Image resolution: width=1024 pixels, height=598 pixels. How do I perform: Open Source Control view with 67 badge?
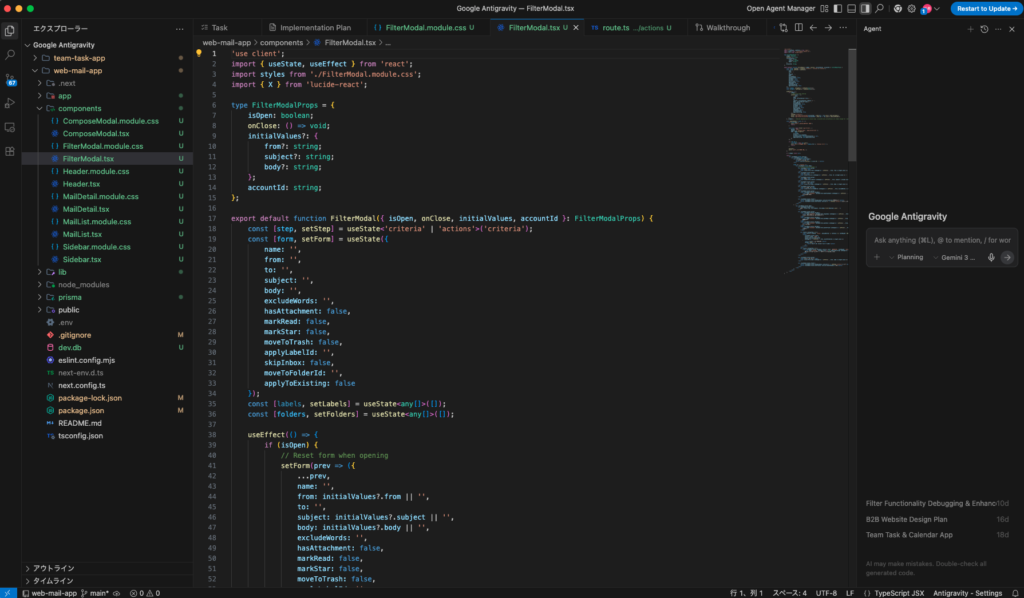pos(10,79)
